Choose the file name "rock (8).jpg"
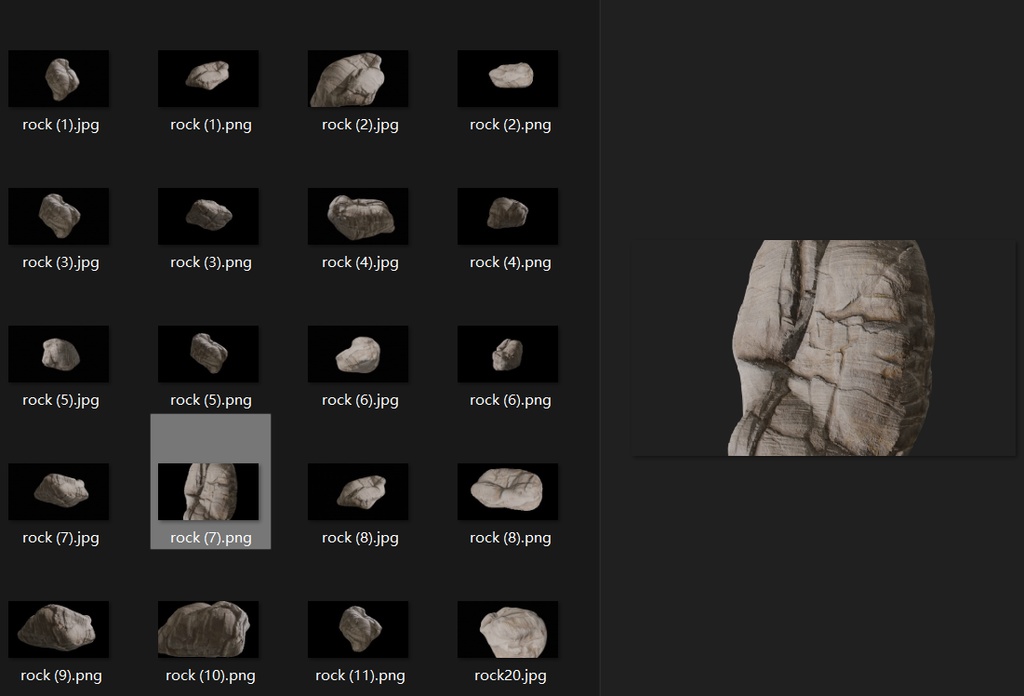This screenshot has width=1024, height=696. click(360, 538)
